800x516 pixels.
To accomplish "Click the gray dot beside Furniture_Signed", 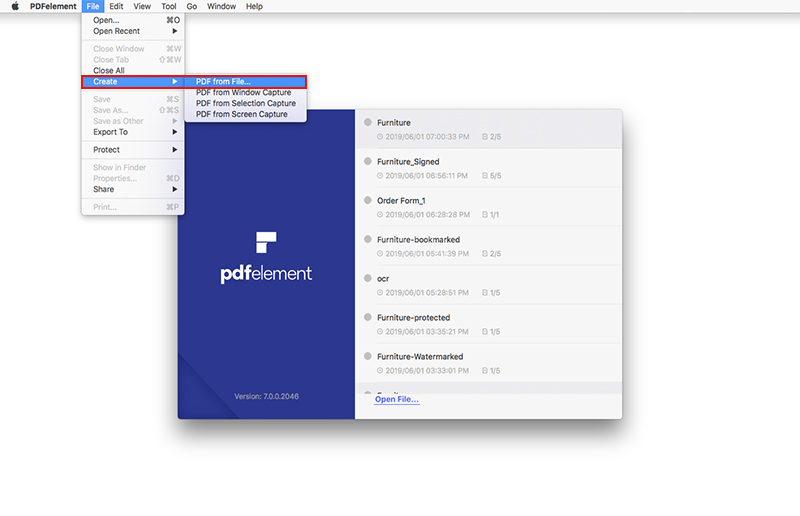I will pos(368,162).
